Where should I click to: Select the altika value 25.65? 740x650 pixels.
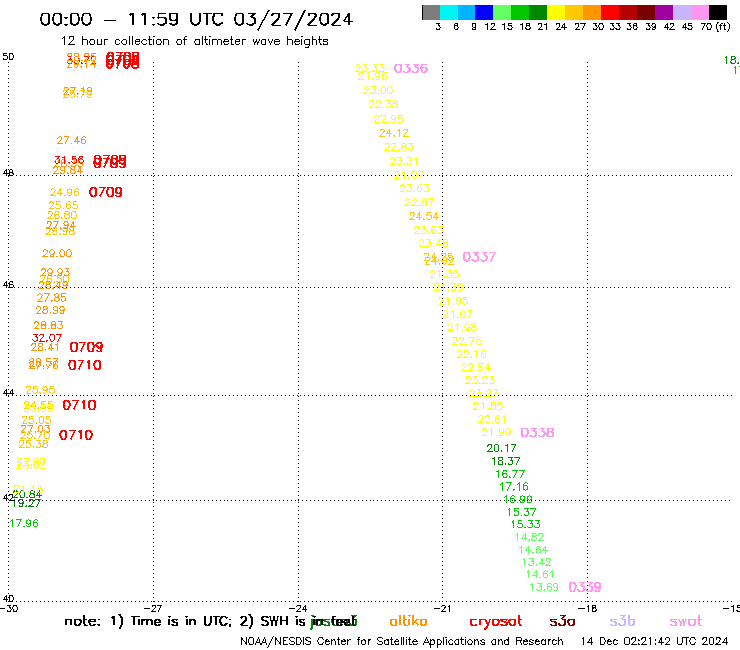pyautogui.click(x=63, y=205)
